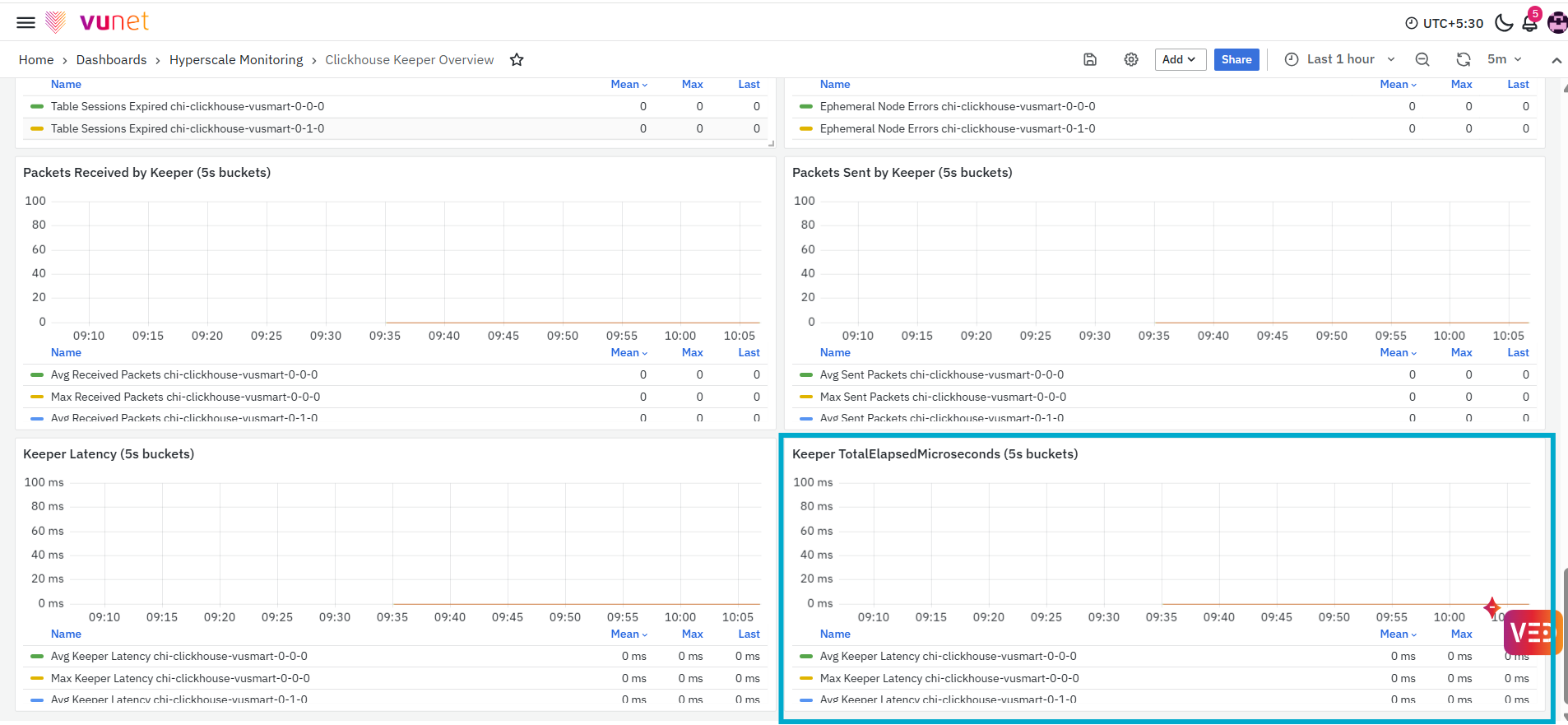Toggle dark mode moon icon

coord(1504,22)
